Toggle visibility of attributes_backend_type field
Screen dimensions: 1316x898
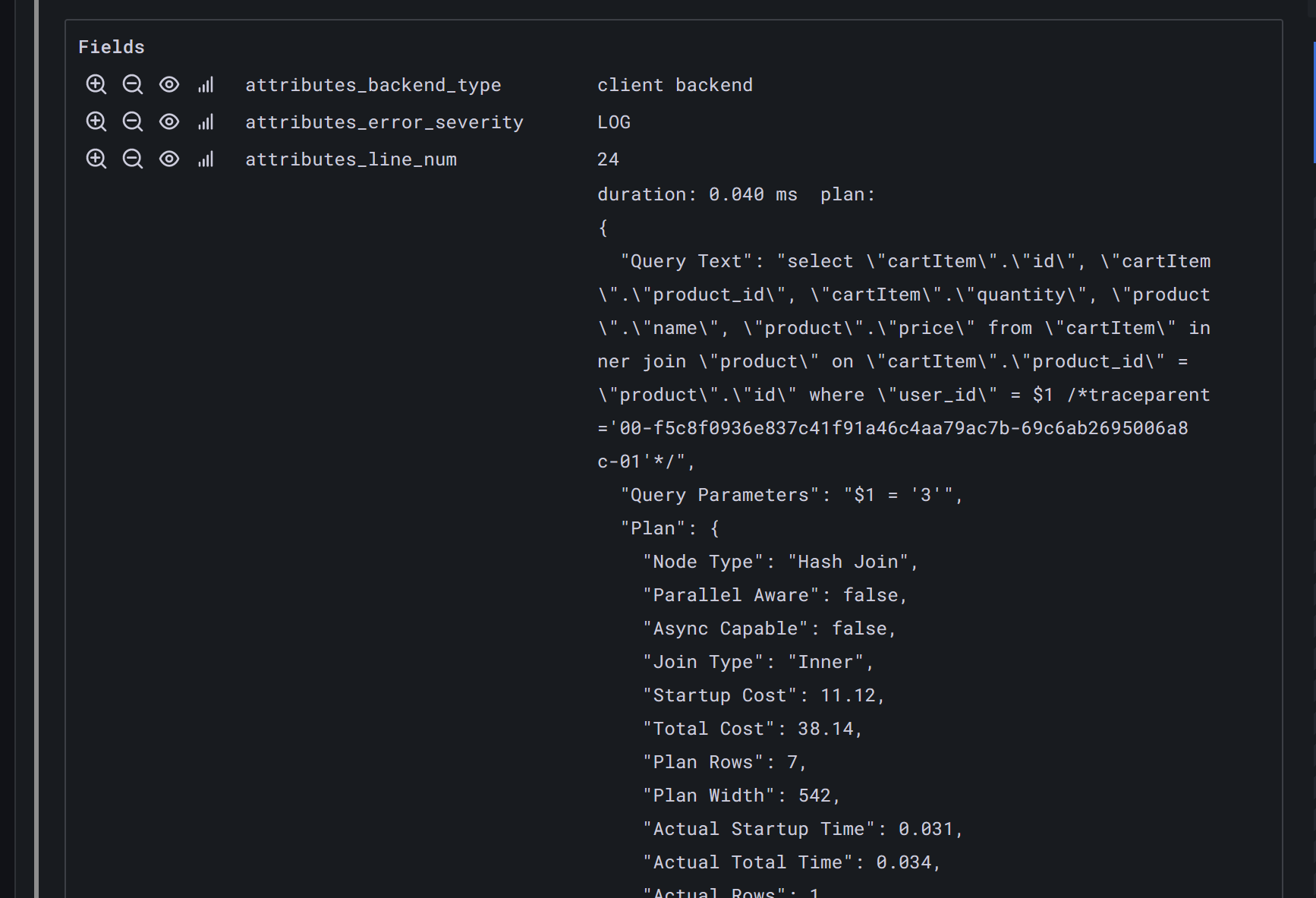coord(169,84)
